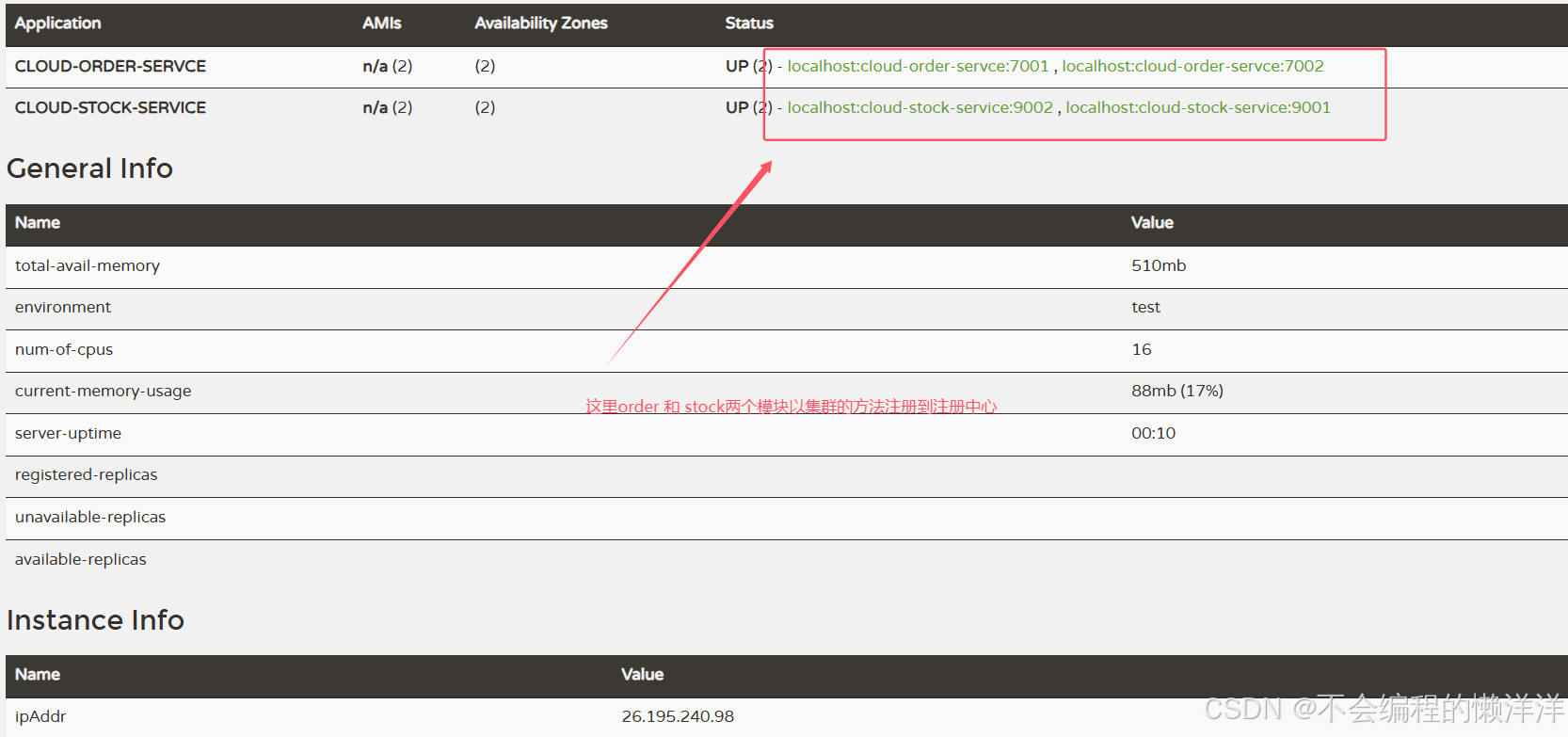Click the AMIs column header
The height and width of the screenshot is (737, 1568).
[382, 24]
